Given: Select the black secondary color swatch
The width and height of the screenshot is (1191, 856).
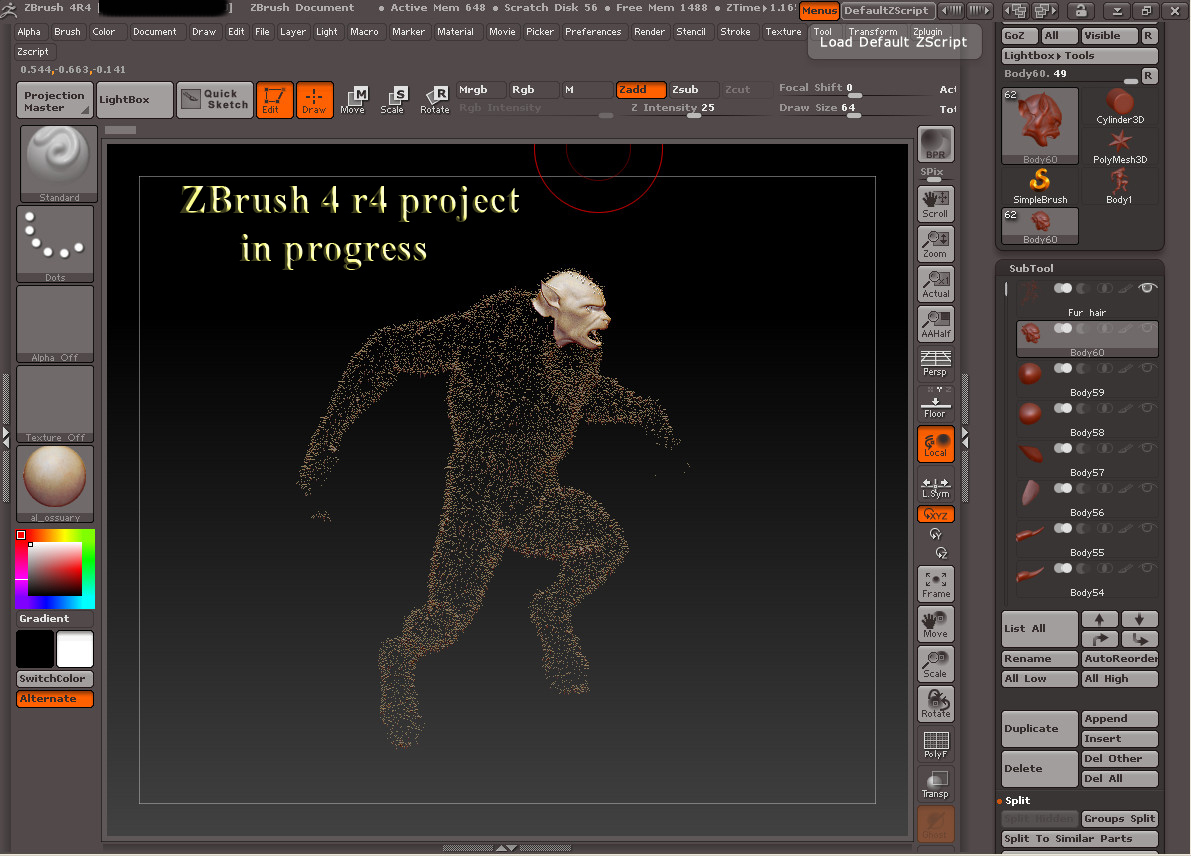Looking at the screenshot, I should pos(35,649).
